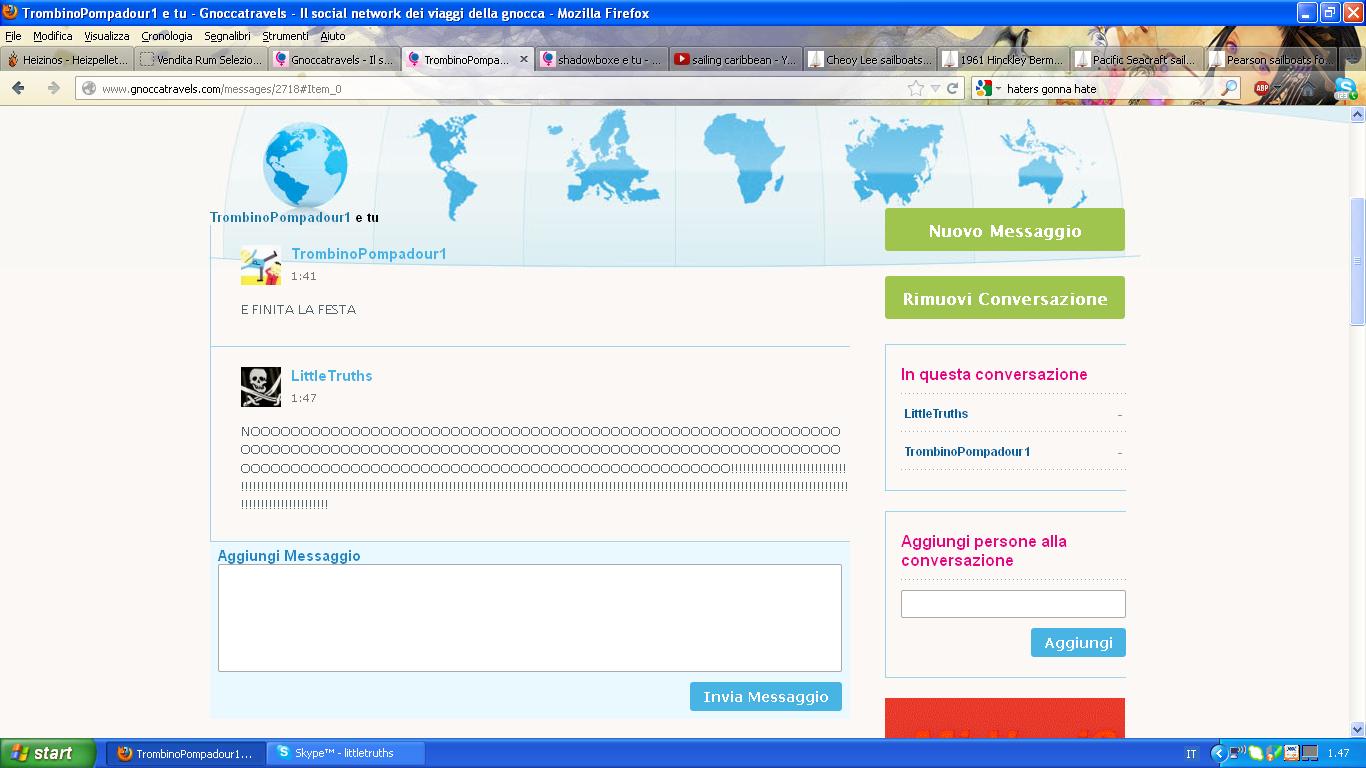Click the Adblock Plus ABP icon
Image resolution: width=1366 pixels, height=768 pixels.
click(1262, 88)
